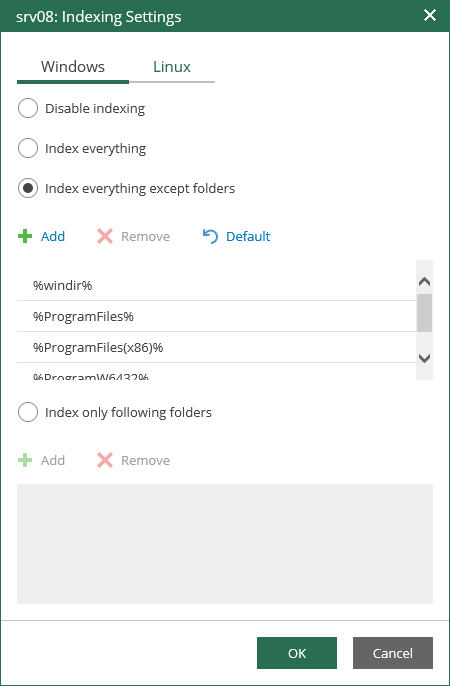Choose the Index everything option
This screenshot has width=450, height=686.
click(x=28, y=148)
